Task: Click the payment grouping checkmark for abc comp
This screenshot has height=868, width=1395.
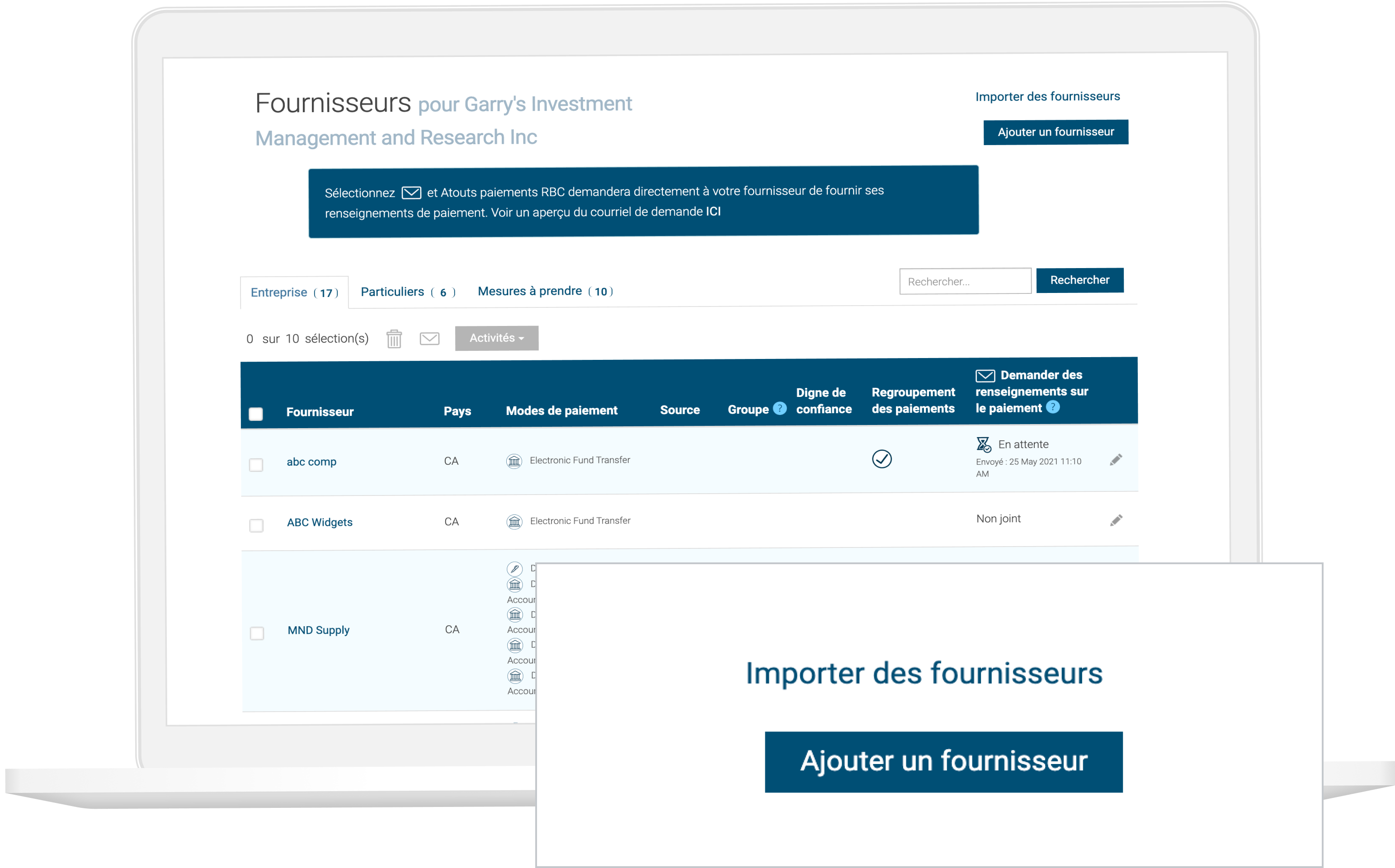Action: click(x=882, y=459)
